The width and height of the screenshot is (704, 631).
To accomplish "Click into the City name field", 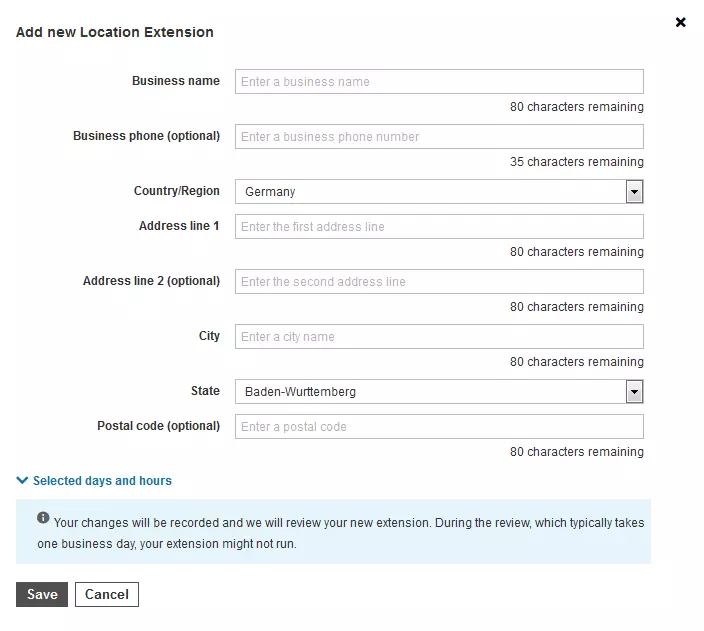I will tap(438, 337).
